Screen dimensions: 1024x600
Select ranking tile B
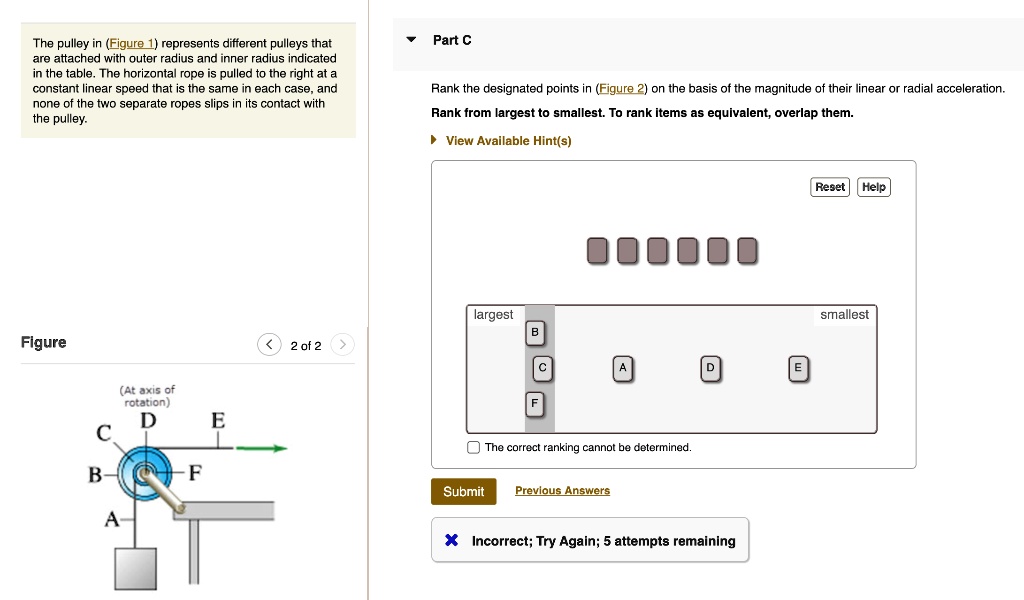(535, 332)
